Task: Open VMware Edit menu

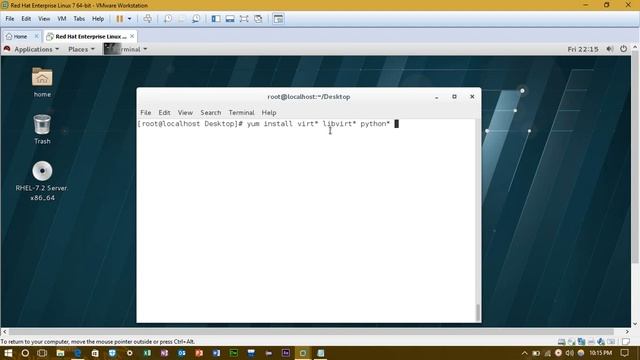Action: click(26, 19)
